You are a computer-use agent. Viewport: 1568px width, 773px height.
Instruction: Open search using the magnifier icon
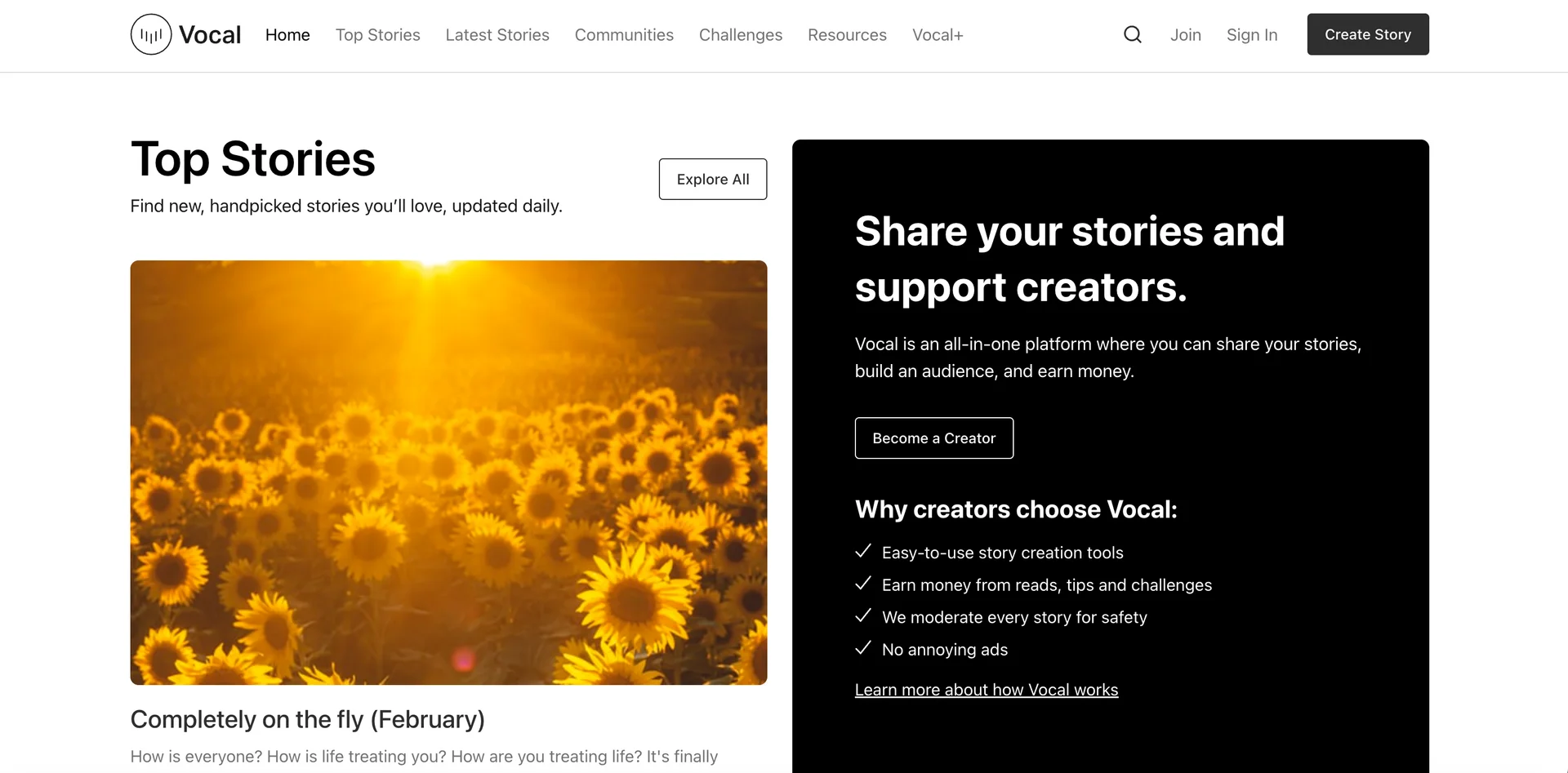[1132, 34]
